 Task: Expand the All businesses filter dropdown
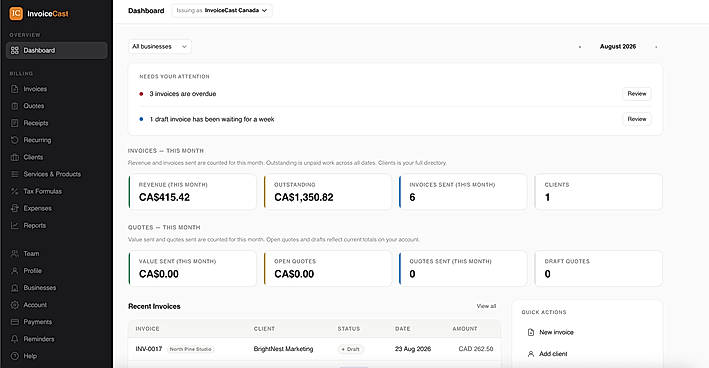pos(160,47)
